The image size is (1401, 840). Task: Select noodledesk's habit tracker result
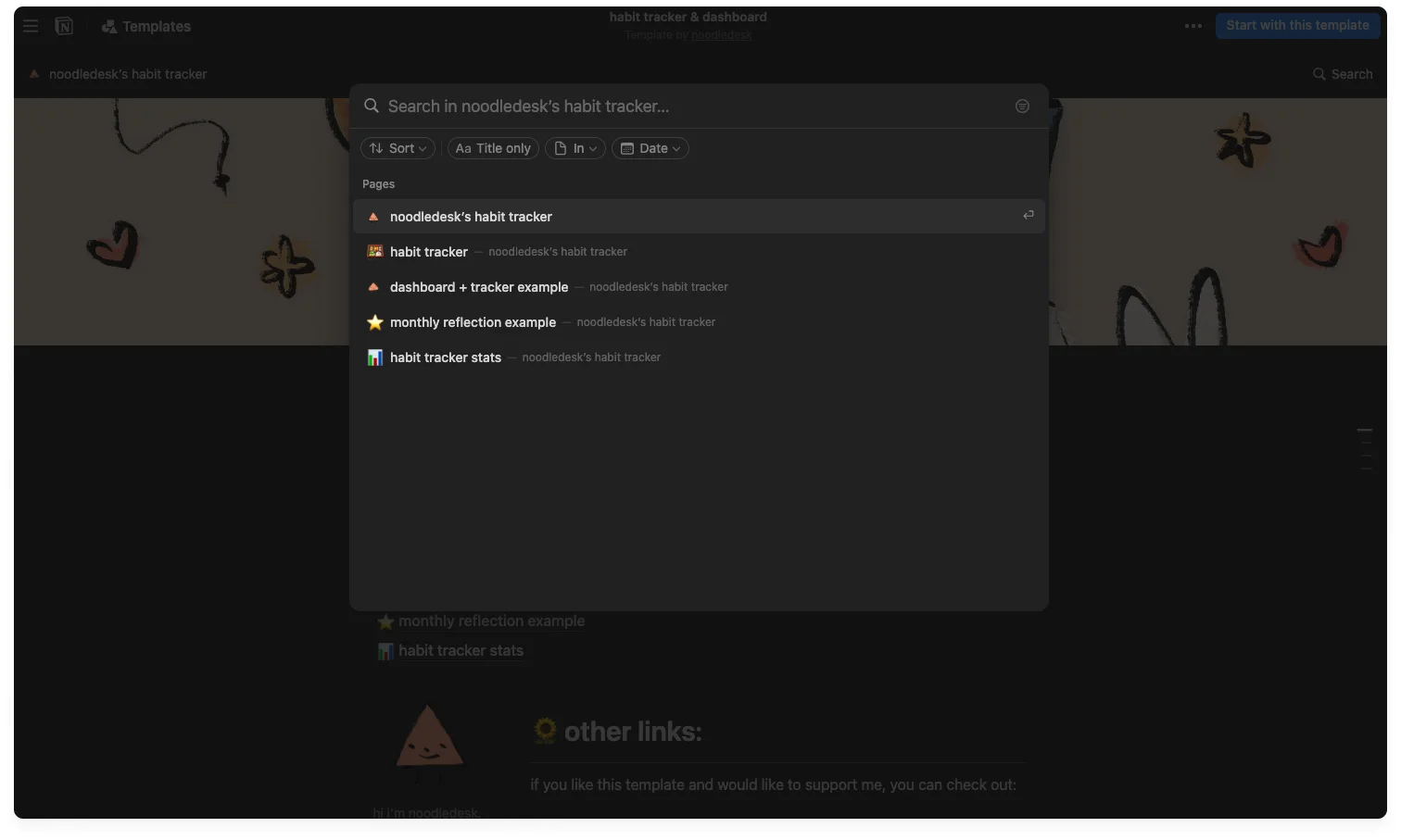pos(699,217)
